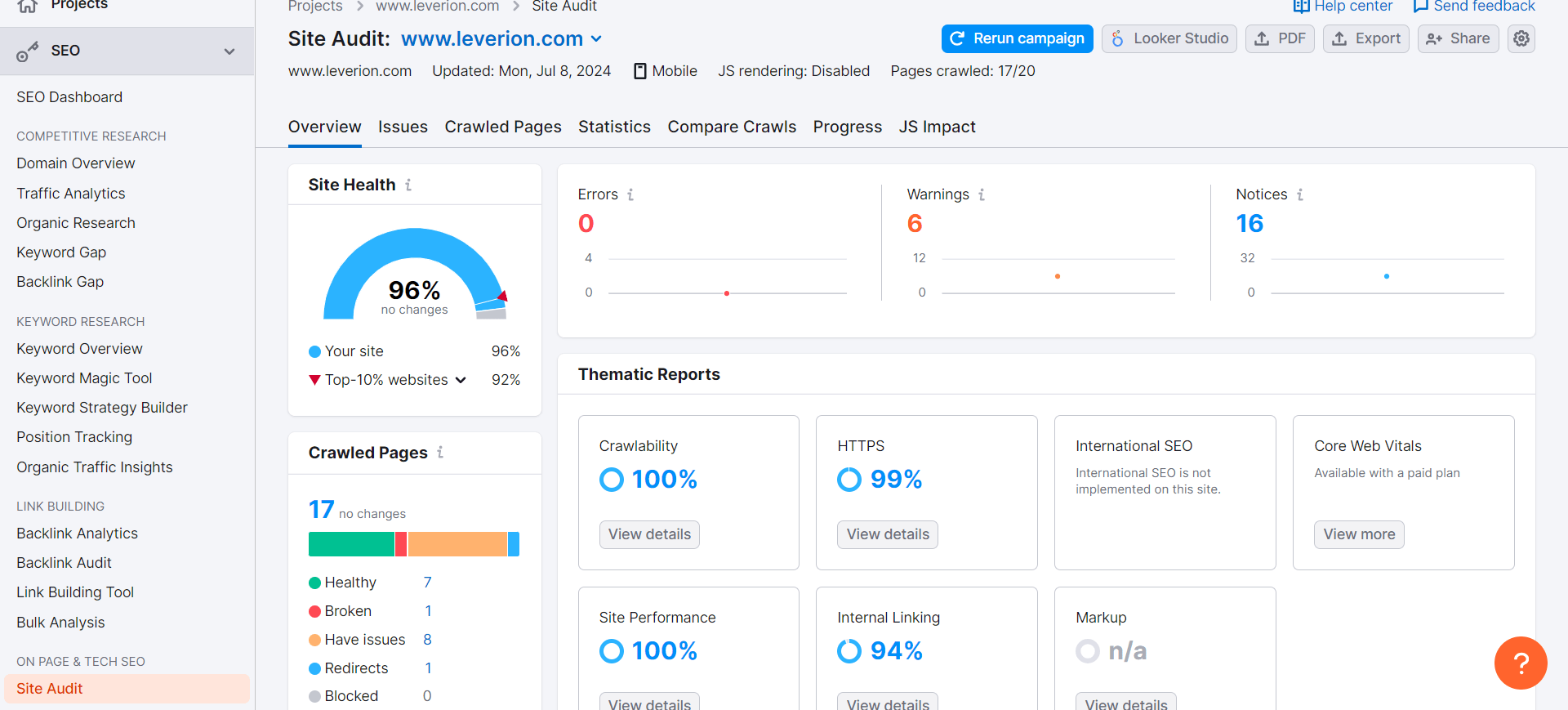1568x710 pixels.
Task: Open Position Tracking in sidebar
Action: tap(74, 437)
